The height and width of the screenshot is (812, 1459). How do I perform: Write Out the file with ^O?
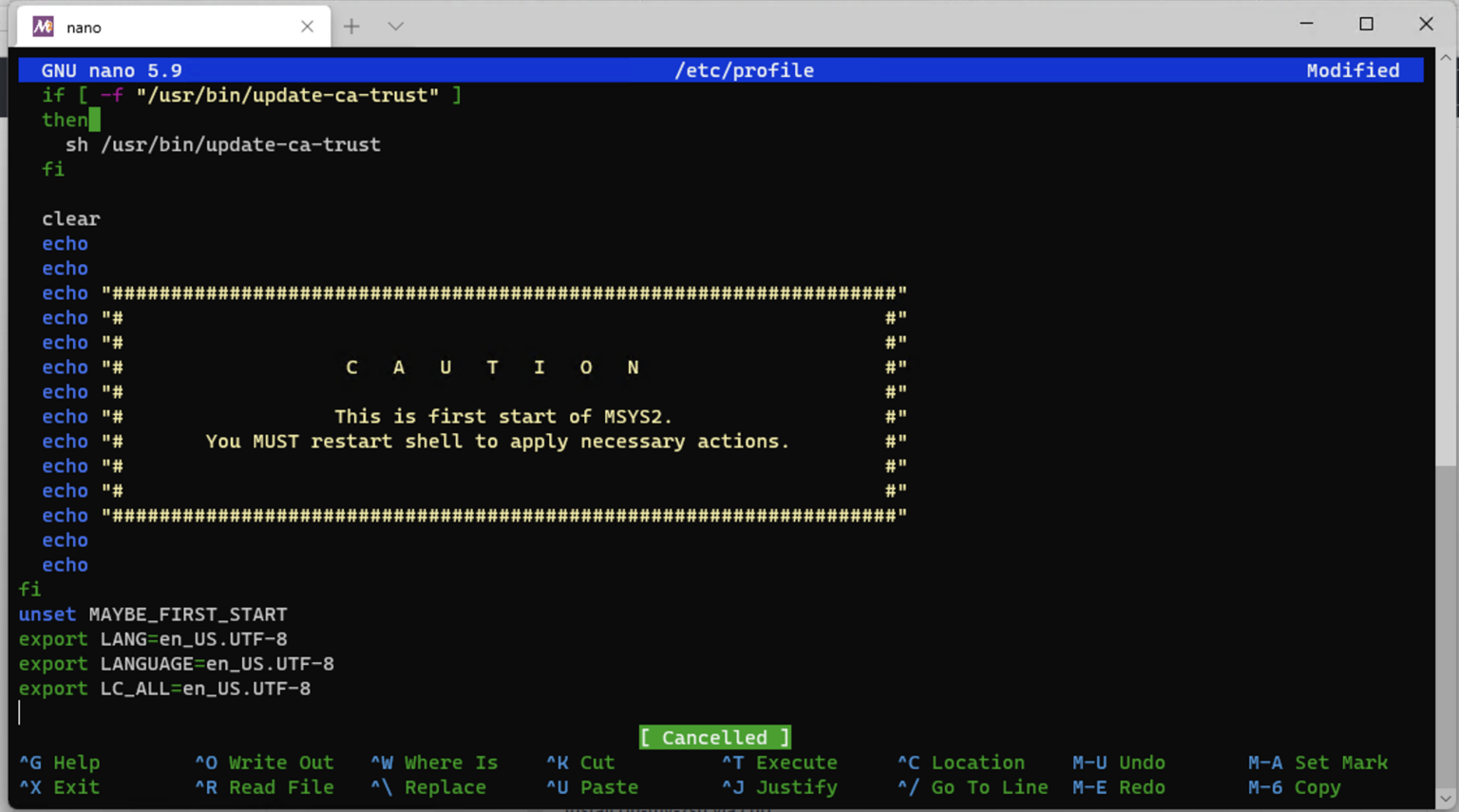click(263, 762)
